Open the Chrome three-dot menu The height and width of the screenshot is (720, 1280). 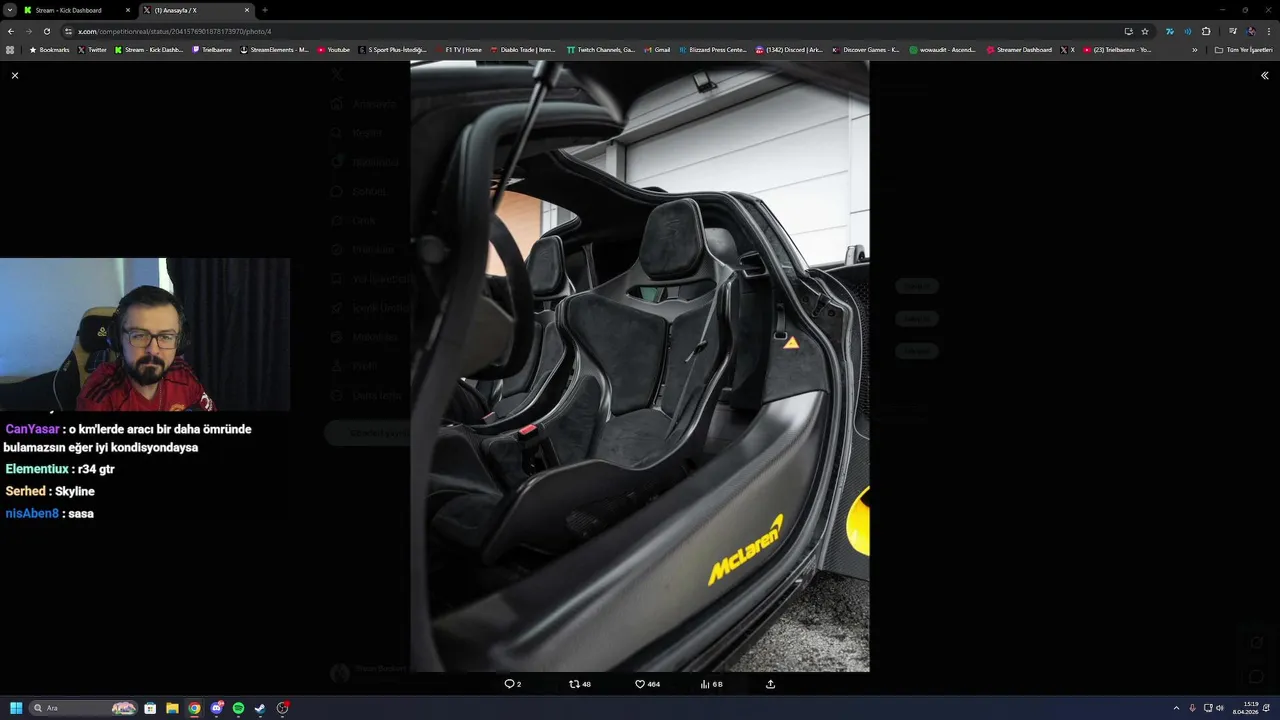(1269, 31)
